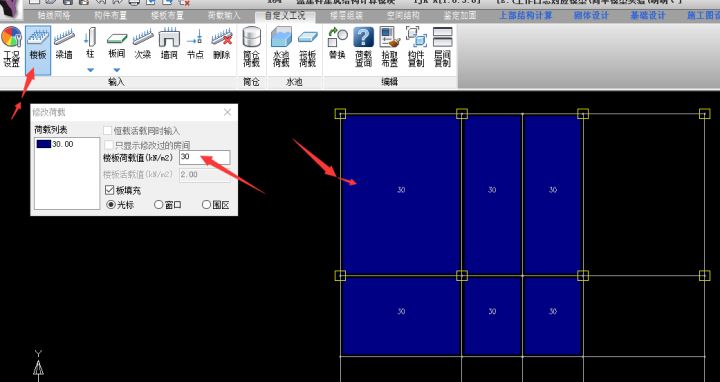Open the 筒仓荷载 silo load tool
The image size is (720, 382).
(251, 47)
